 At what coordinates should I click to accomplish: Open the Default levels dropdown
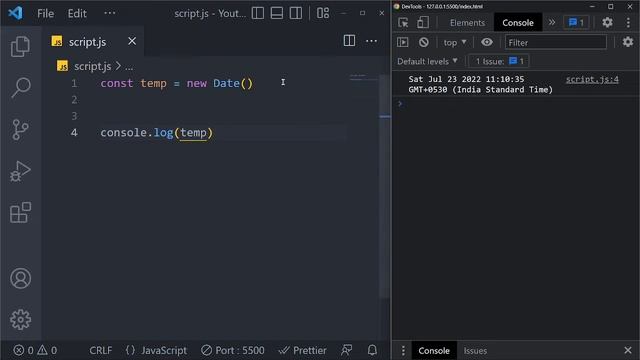(x=427, y=62)
